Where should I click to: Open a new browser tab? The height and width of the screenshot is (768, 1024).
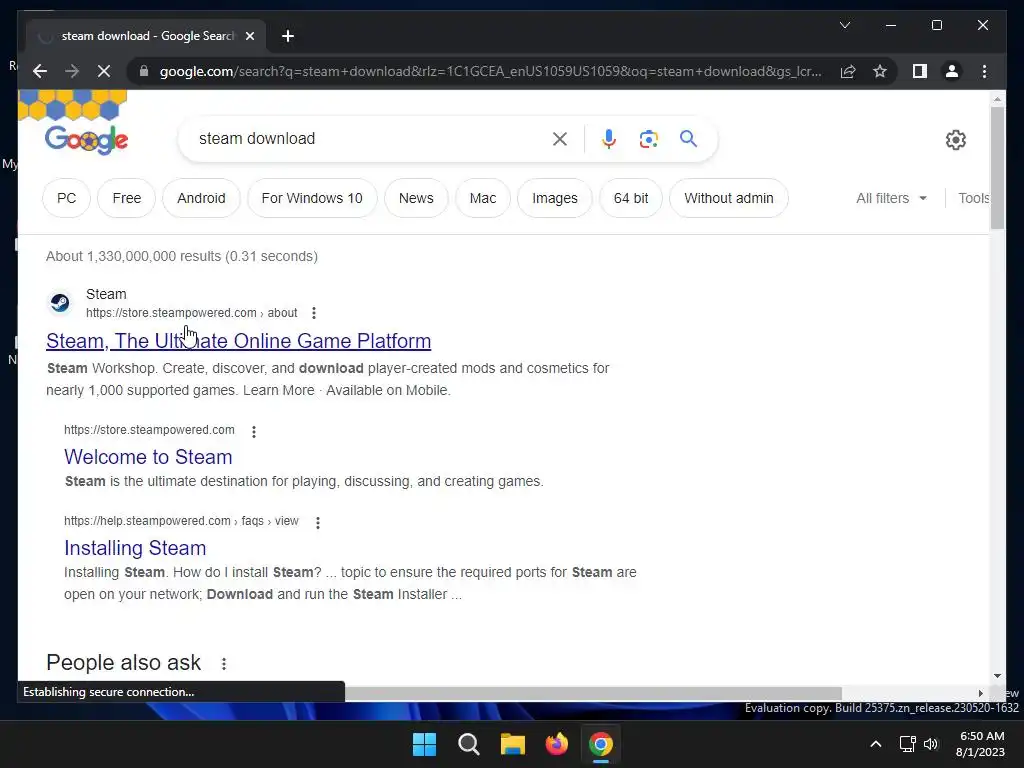(x=288, y=36)
